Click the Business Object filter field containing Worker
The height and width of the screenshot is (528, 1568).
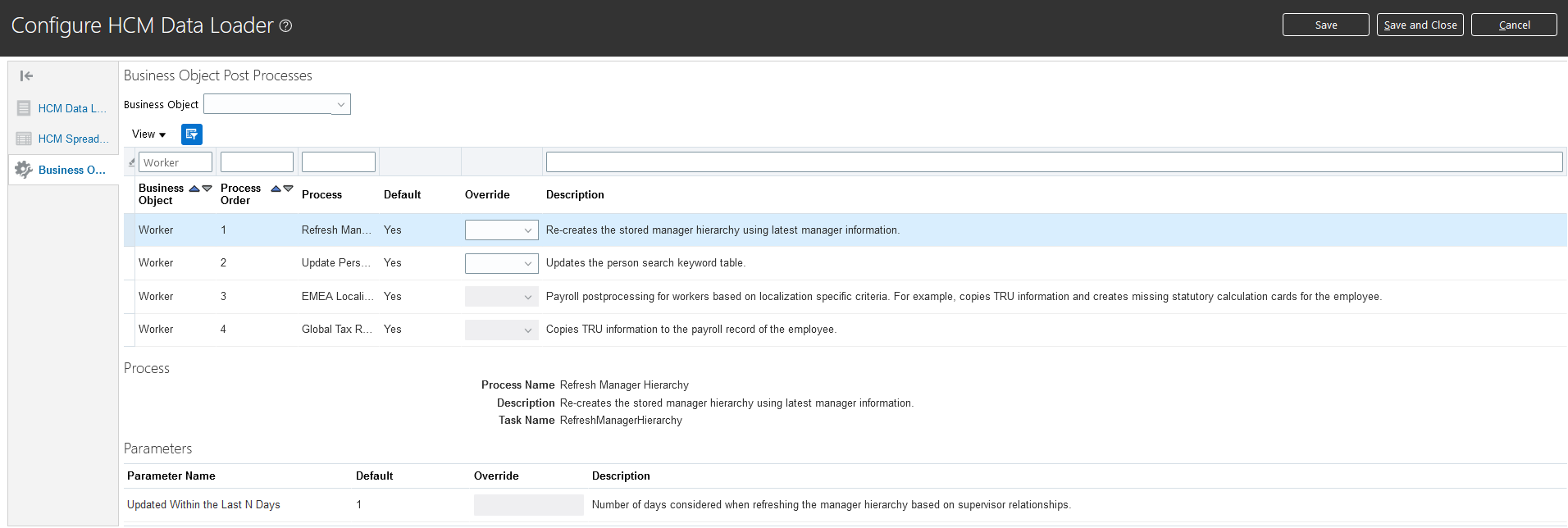click(x=175, y=162)
